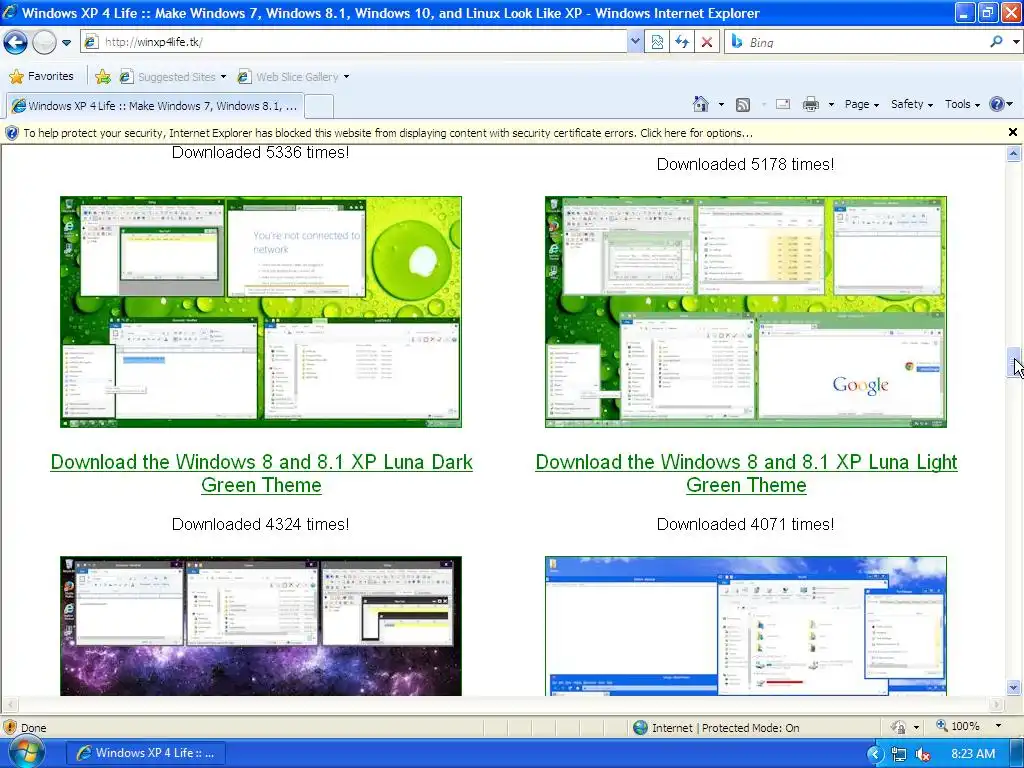Click Internet Protected Mode zone status

pos(716,728)
